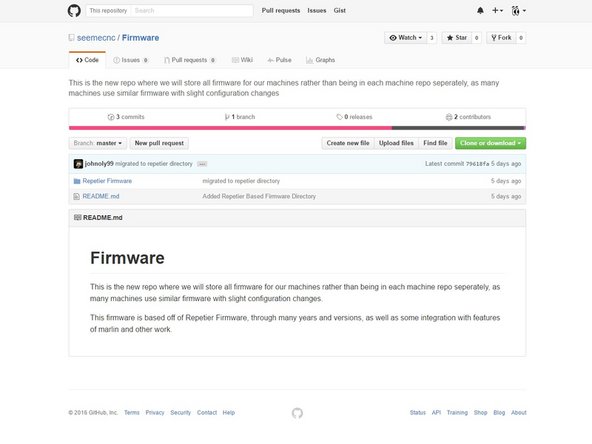This screenshot has width=592, height=444.
Task: Click the footer GitHub mark icon
Action: point(297,413)
